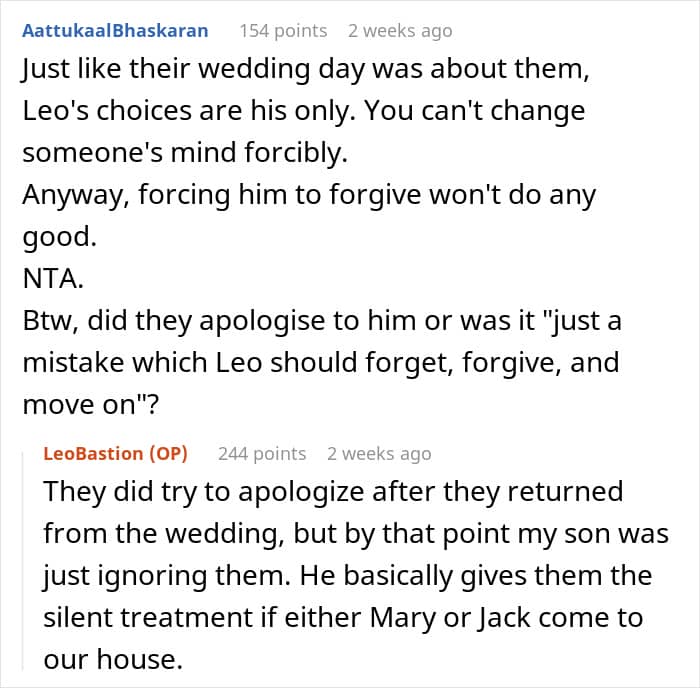Open the timestamp on LeoBastion's reply
Viewport: 700px width, 688px height.
[379, 453]
